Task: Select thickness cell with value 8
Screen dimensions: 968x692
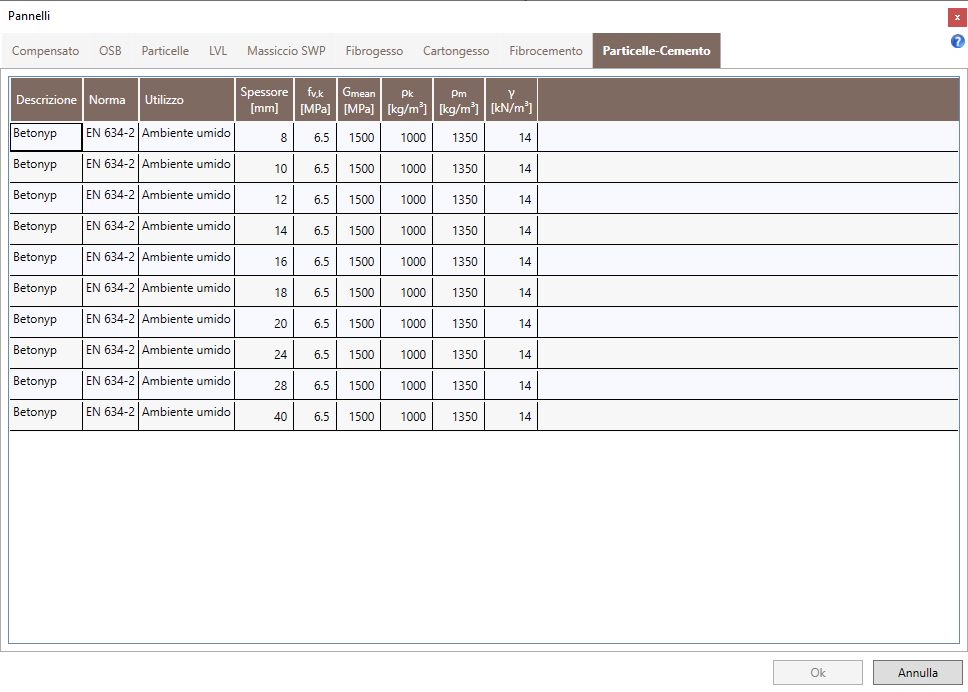Action: [x=264, y=136]
